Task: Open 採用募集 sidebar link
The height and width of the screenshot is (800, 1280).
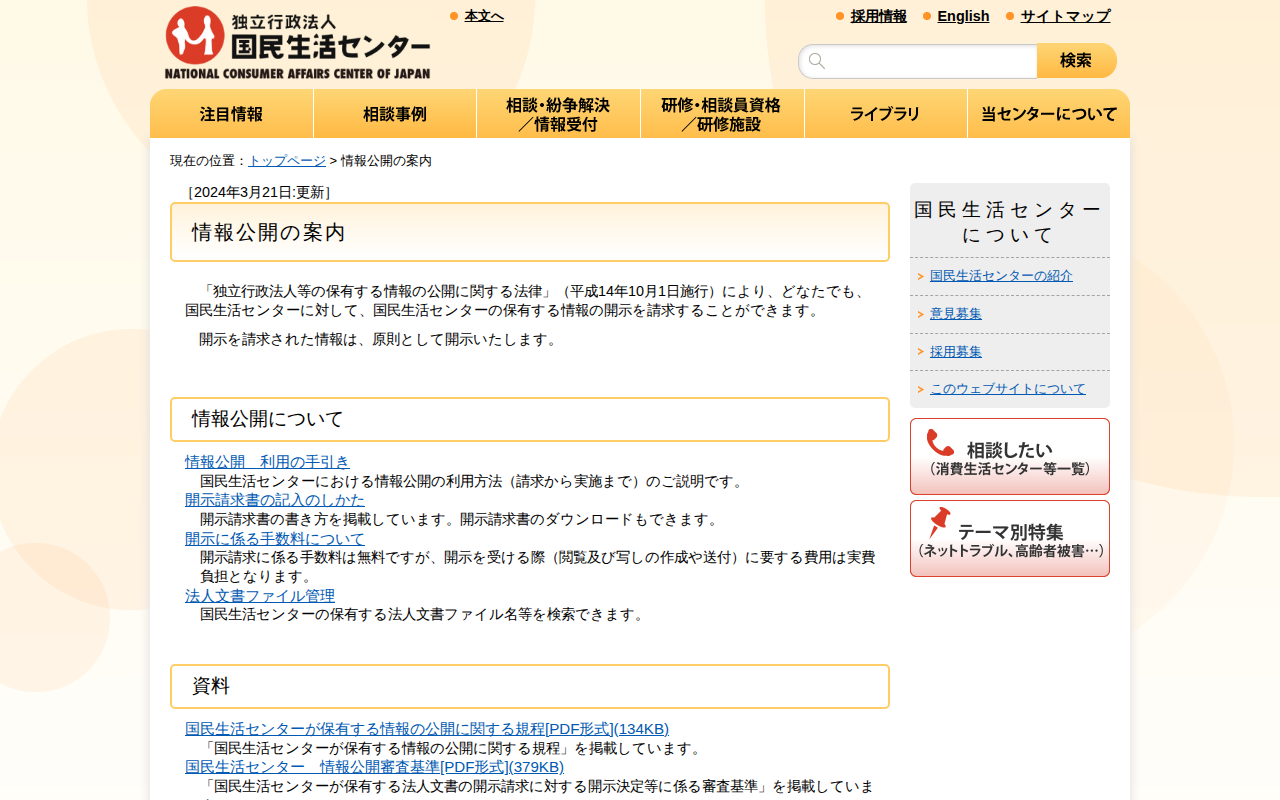Action: pyautogui.click(x=956, y=352)
